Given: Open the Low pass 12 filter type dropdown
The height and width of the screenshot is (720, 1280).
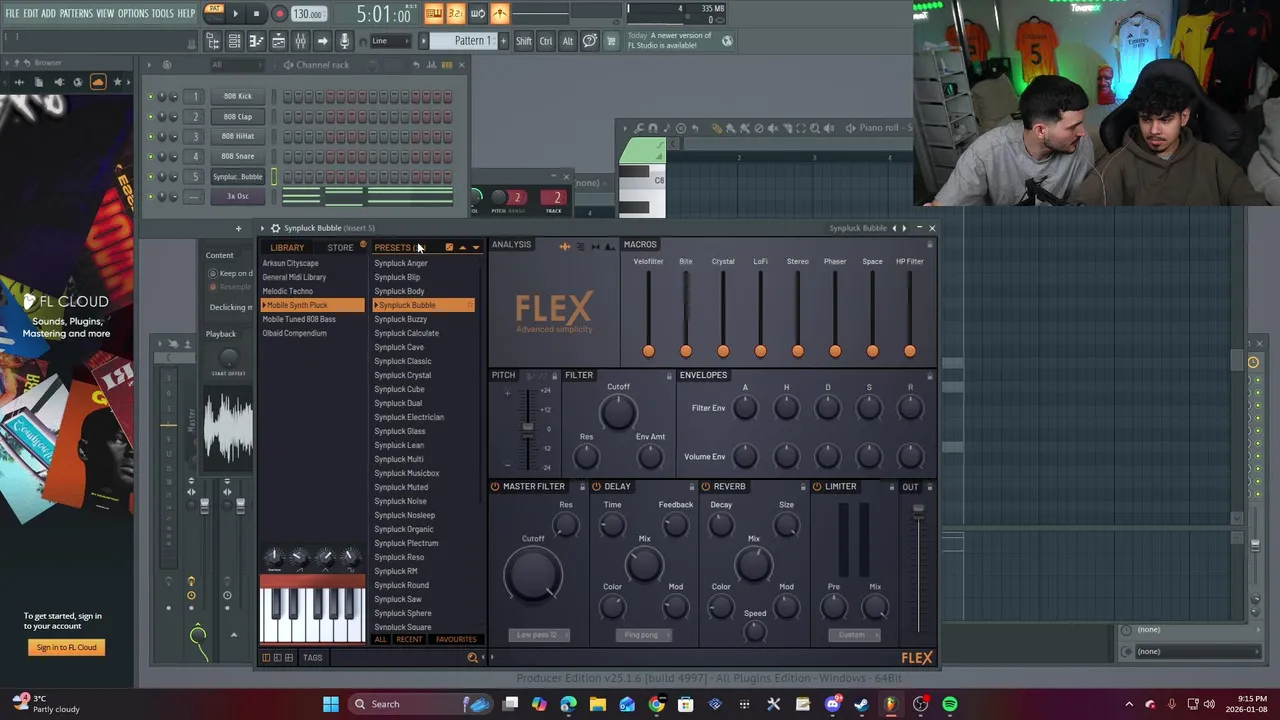Looking at the screenshot, I should tap(538, 635).
